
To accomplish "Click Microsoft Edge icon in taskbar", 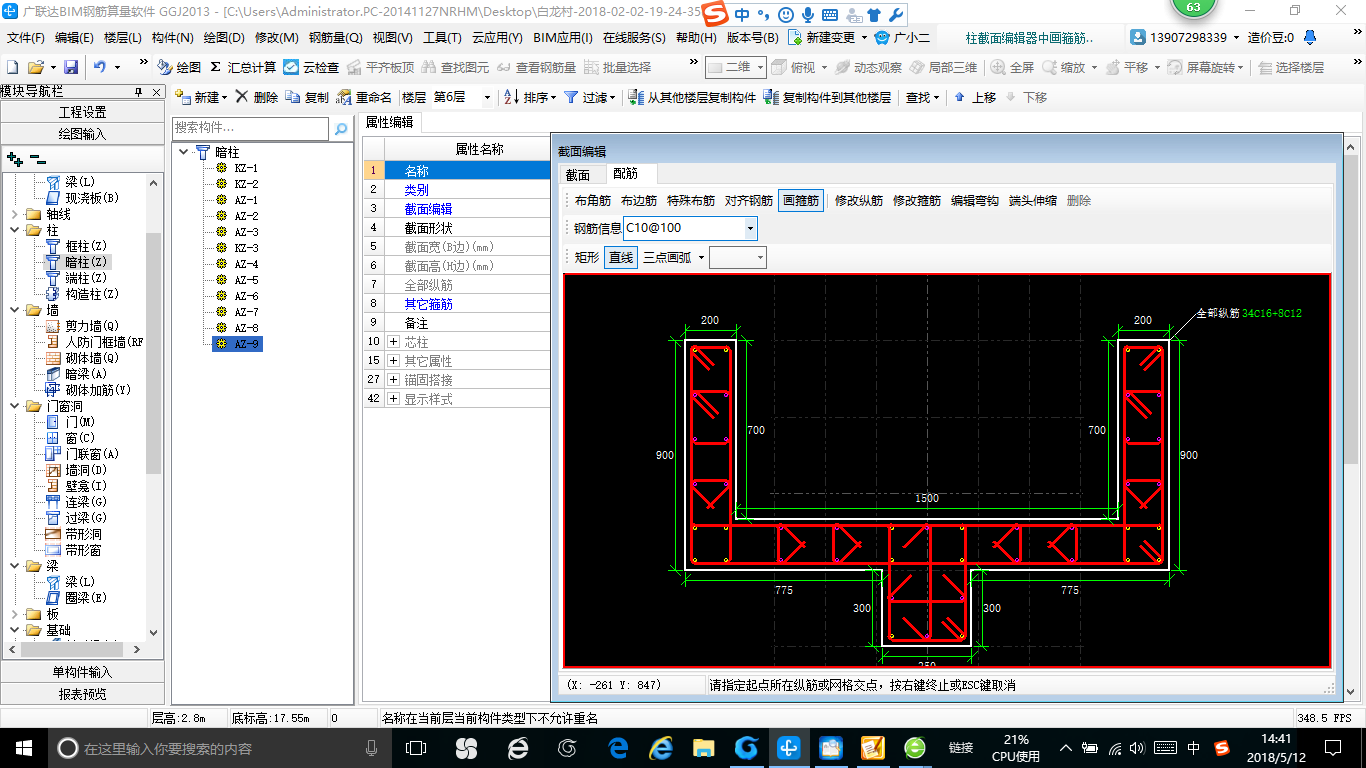I will tap(618, 747).
